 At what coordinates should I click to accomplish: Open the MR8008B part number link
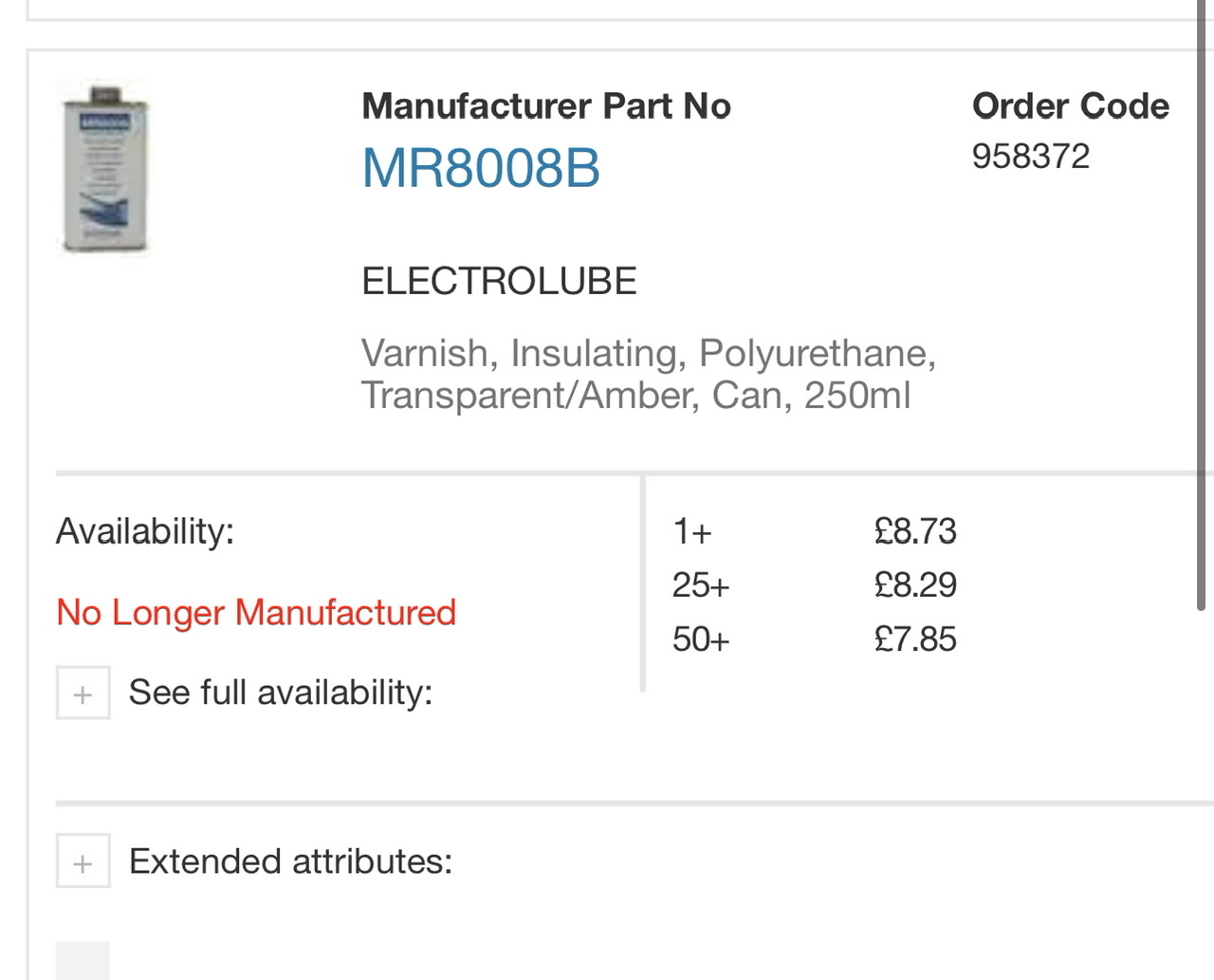[481, 169]
